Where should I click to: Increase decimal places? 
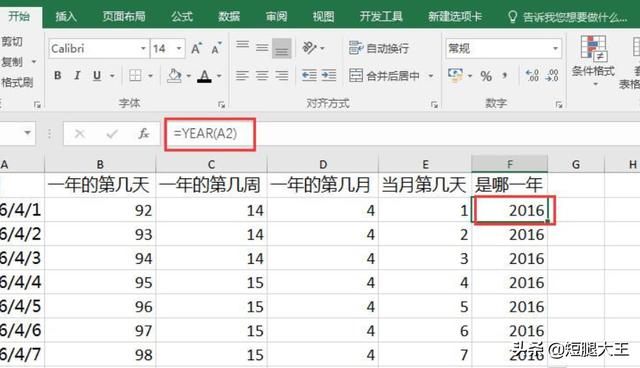click(532, 75)
